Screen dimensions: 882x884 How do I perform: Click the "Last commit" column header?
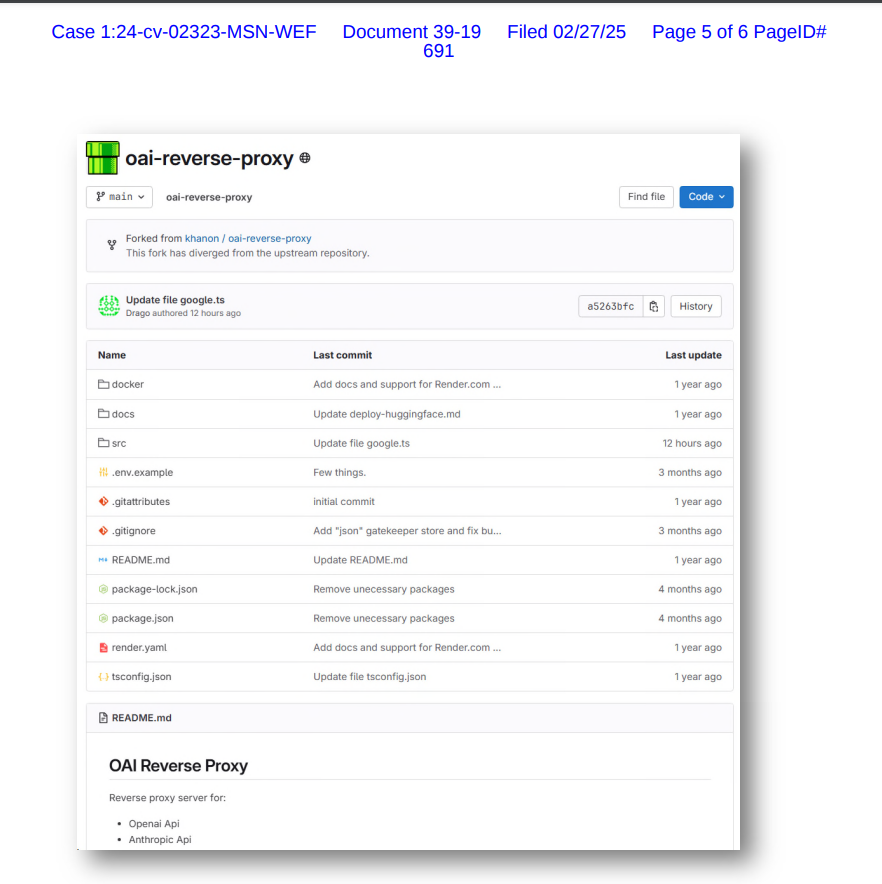coord(342,355)
